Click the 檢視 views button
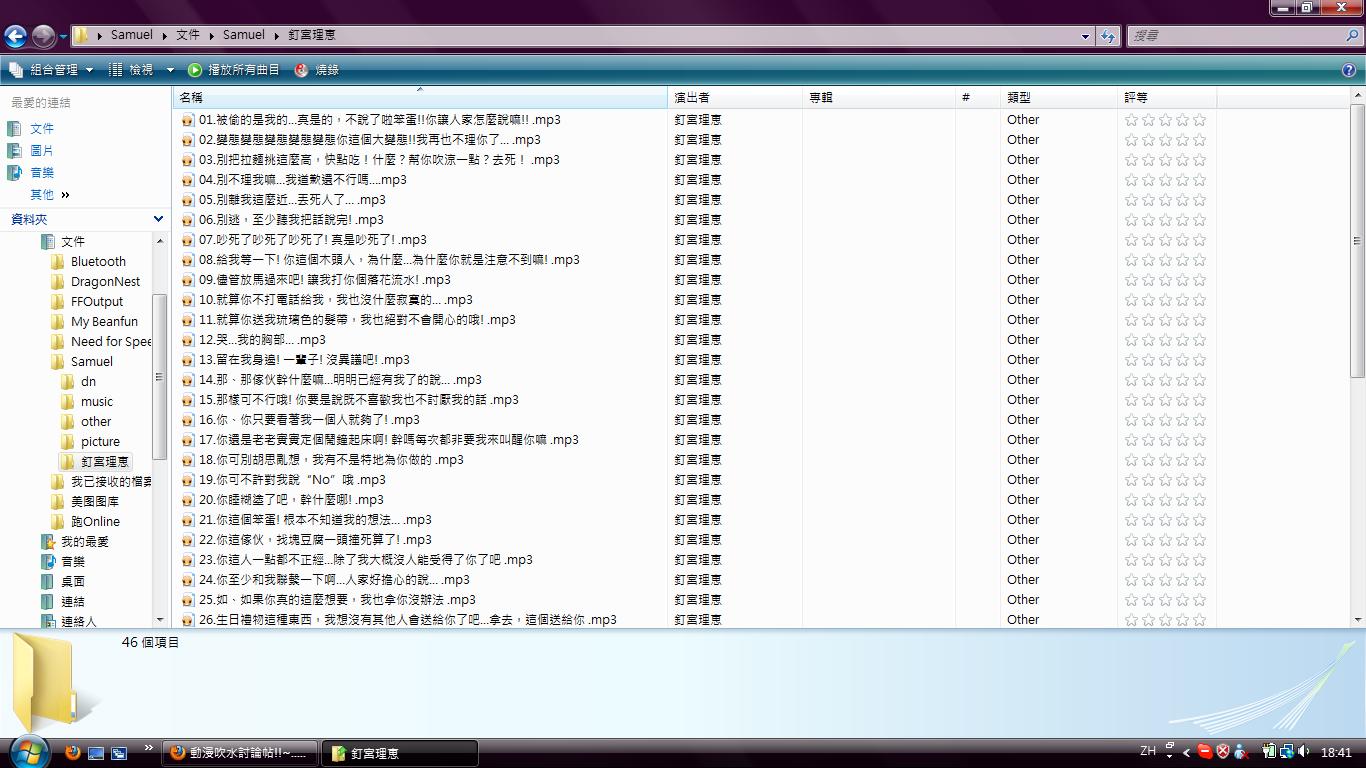Image resolution: width=1366 pixels, height=768 pixels. [x=132, y=70]
